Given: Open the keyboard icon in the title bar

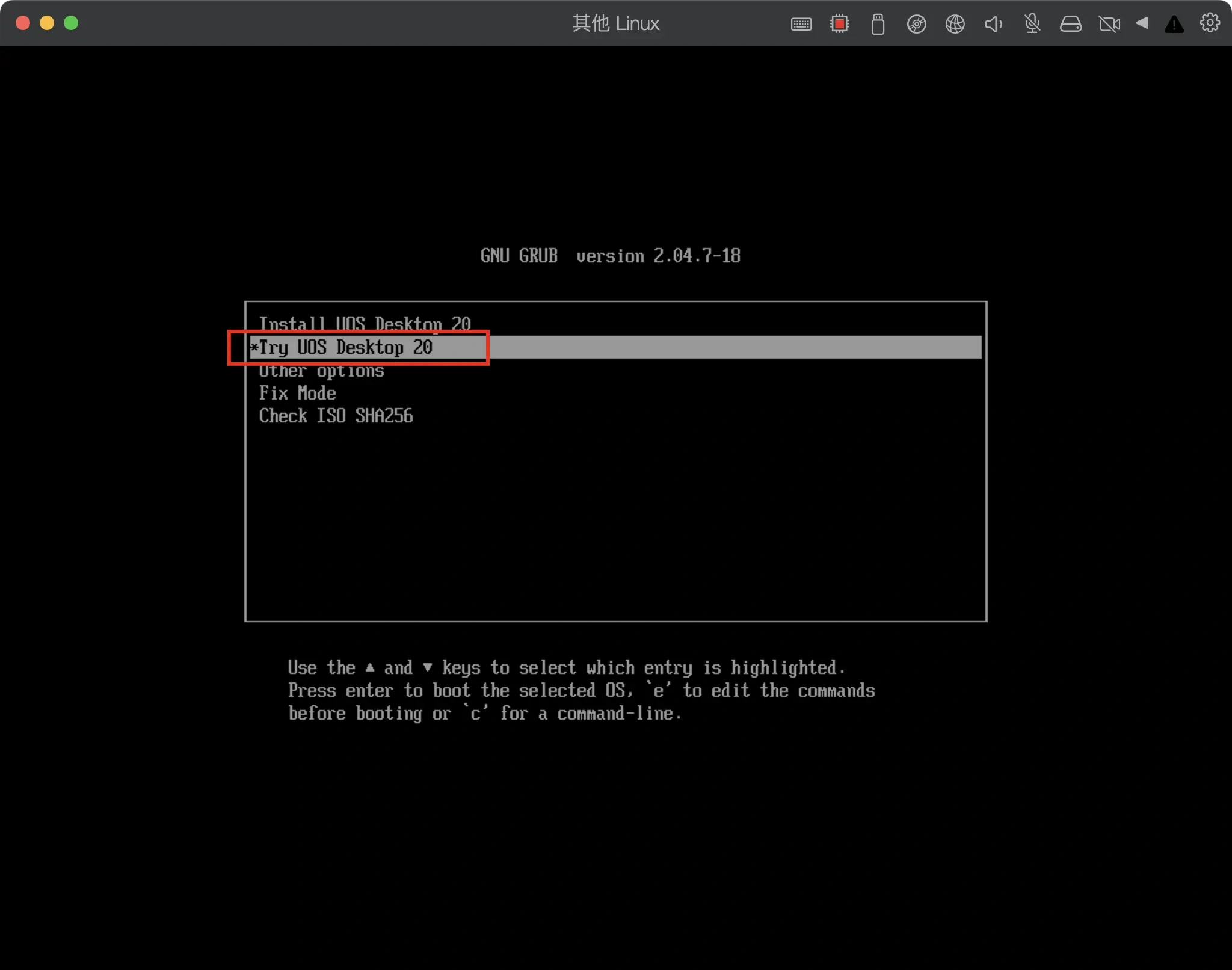Looking at the screenshot, I should [801, 24].
